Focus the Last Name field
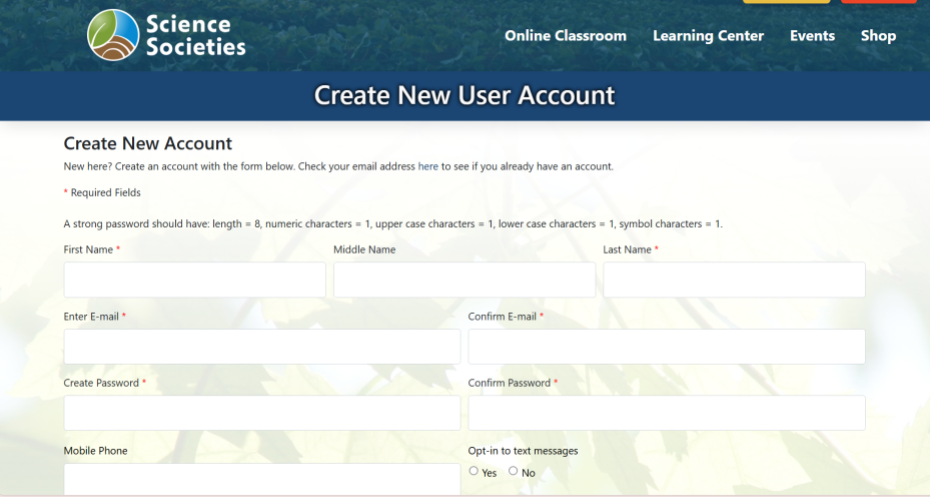 click(734, 279)
